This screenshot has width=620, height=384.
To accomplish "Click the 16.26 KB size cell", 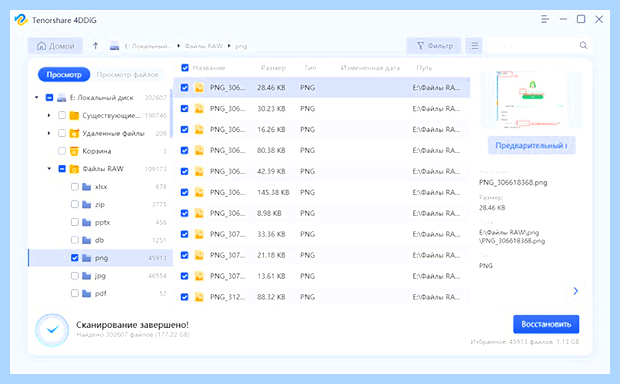I will click(271, 129).
